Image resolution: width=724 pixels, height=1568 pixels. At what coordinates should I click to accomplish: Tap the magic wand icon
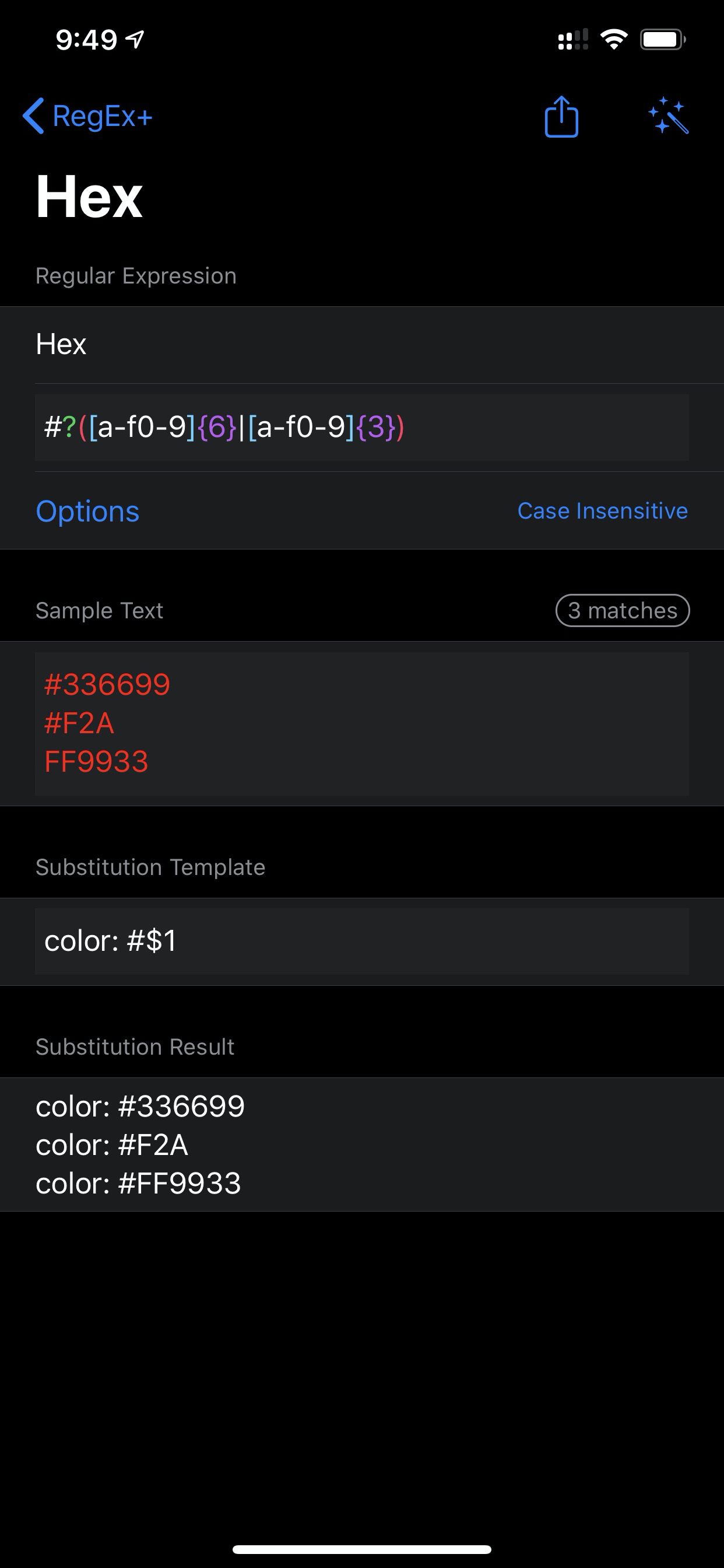point(670,117)
